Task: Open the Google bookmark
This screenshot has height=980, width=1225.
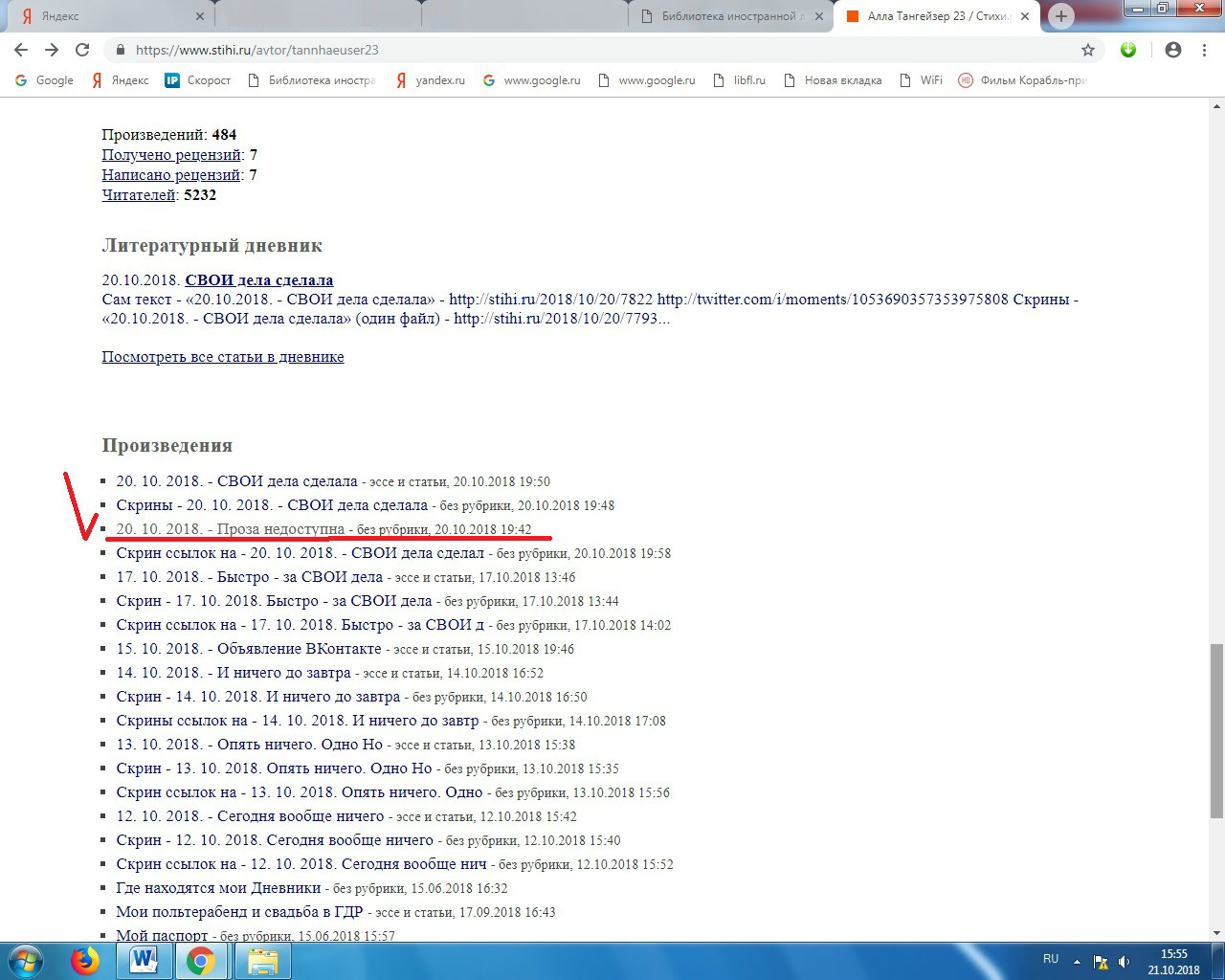Action: coord(45,80)
